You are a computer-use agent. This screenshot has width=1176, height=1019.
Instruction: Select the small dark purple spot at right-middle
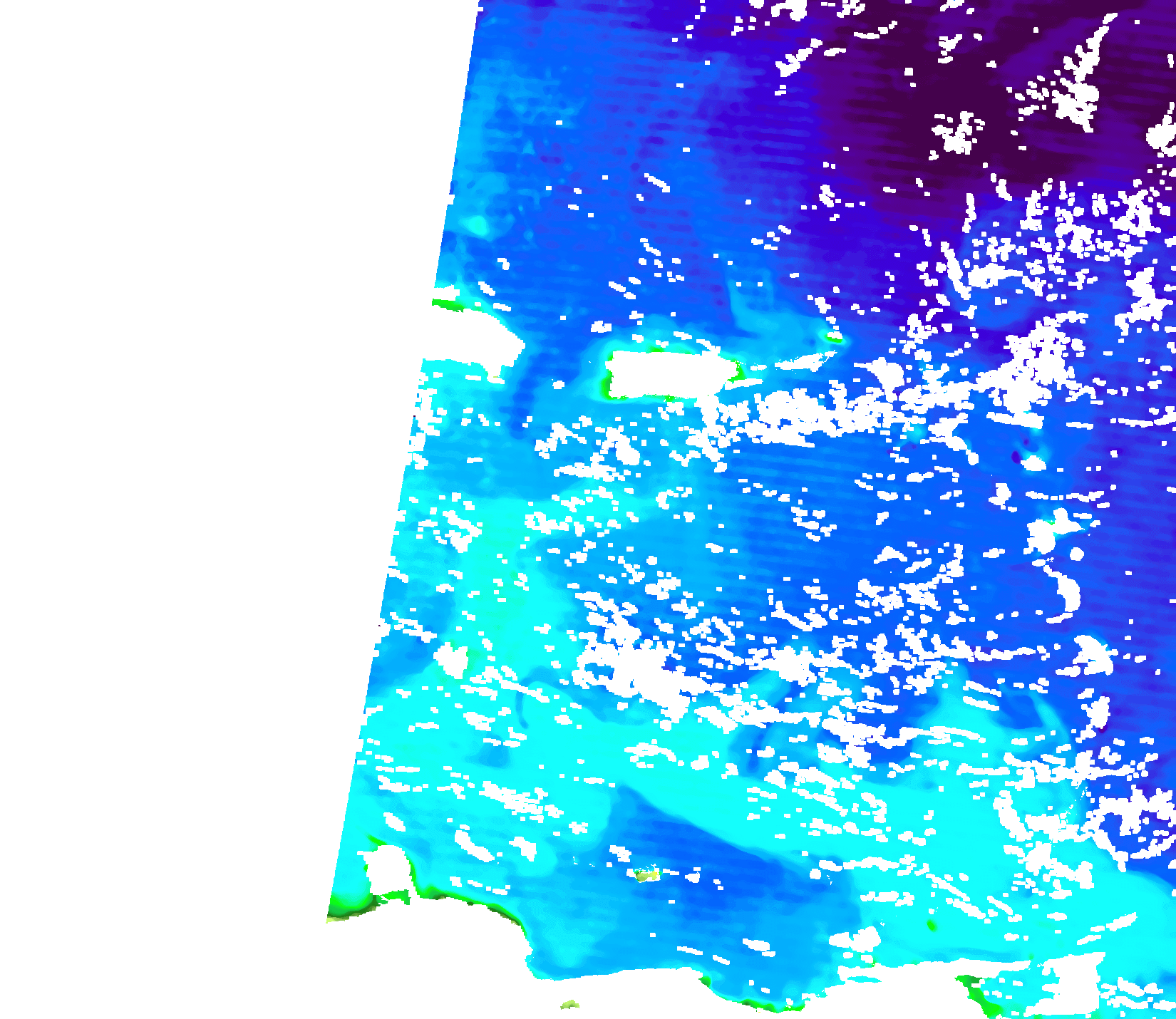coord(1018,456)
